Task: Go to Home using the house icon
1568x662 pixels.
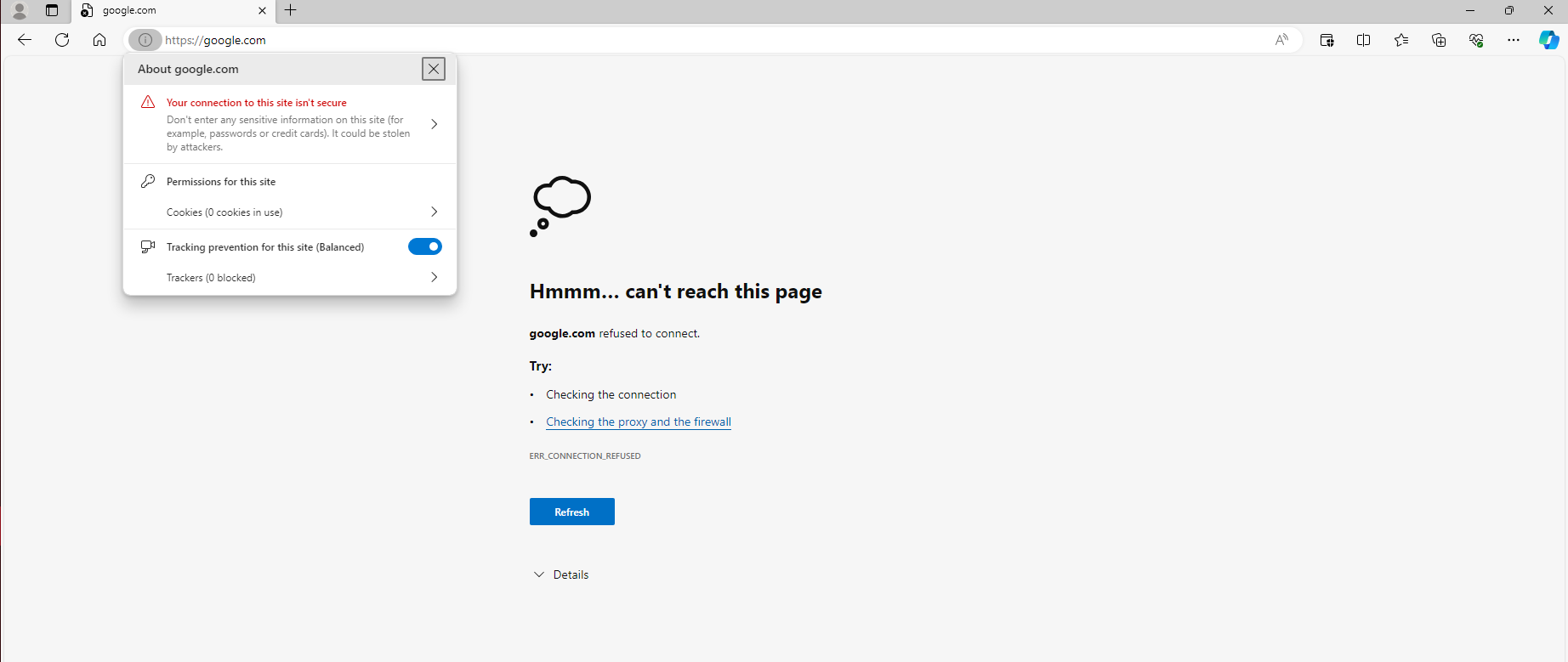Action: [99, 40]
